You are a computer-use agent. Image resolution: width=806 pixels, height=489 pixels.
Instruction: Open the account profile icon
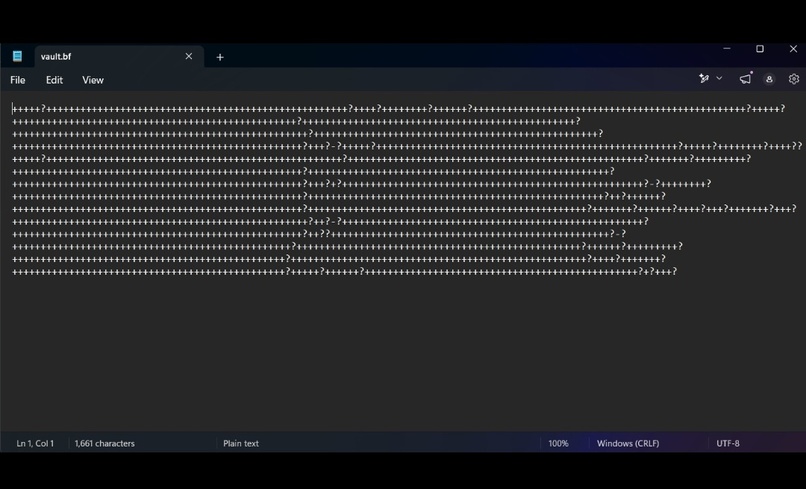coord(769,79)
